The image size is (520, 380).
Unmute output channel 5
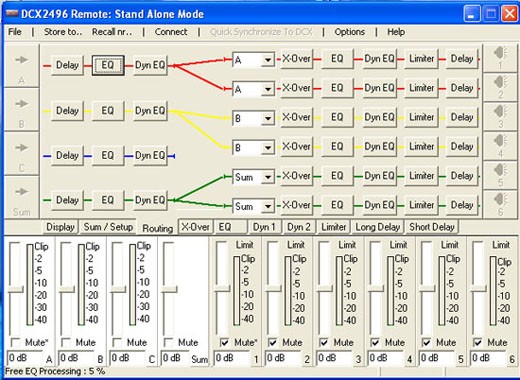426,342
